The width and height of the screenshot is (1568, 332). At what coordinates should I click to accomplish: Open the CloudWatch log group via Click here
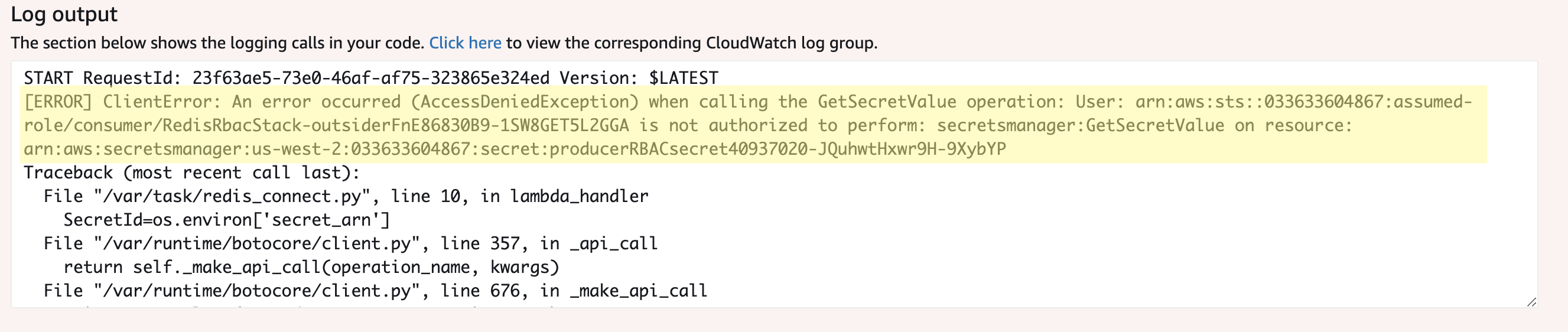(x=465, y=43)
